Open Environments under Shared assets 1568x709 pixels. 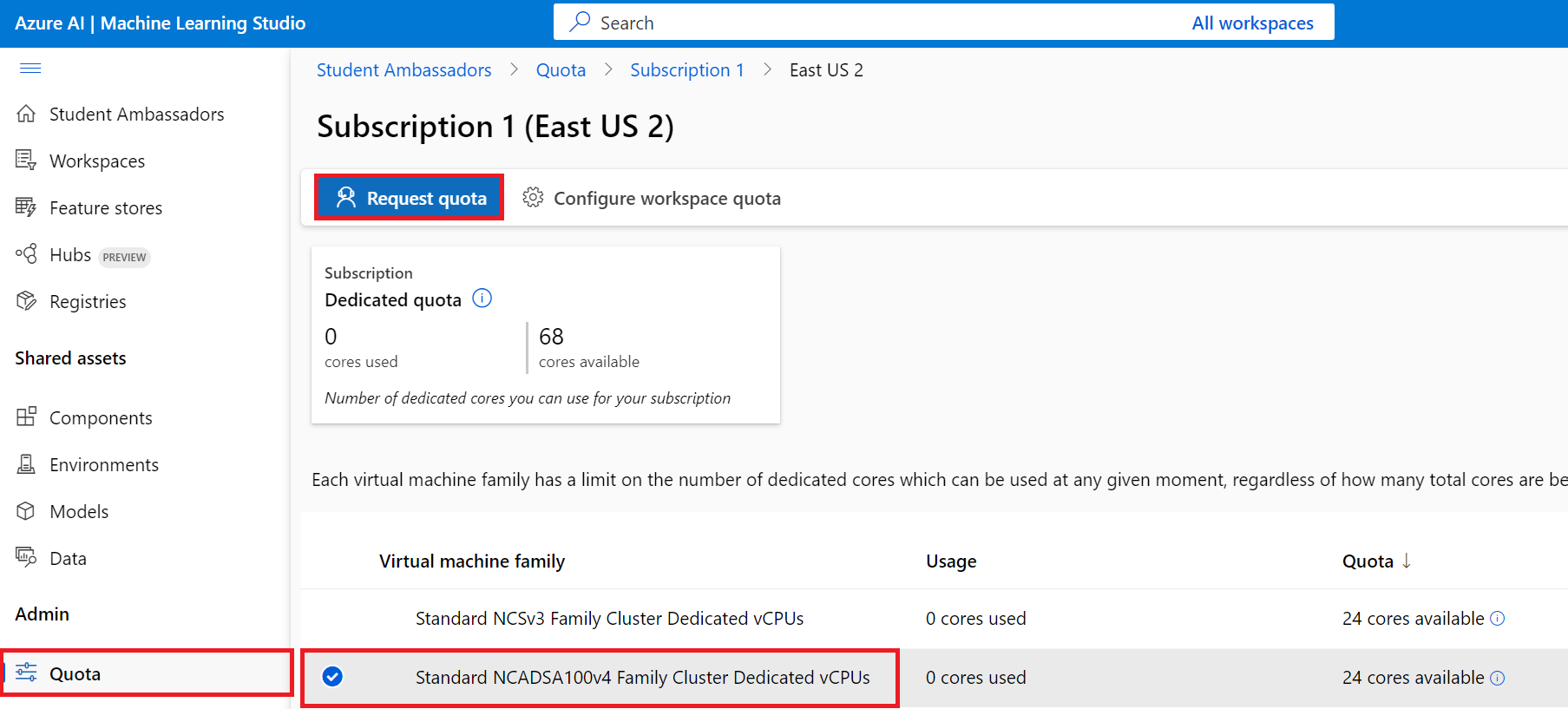tap(104, 464)
